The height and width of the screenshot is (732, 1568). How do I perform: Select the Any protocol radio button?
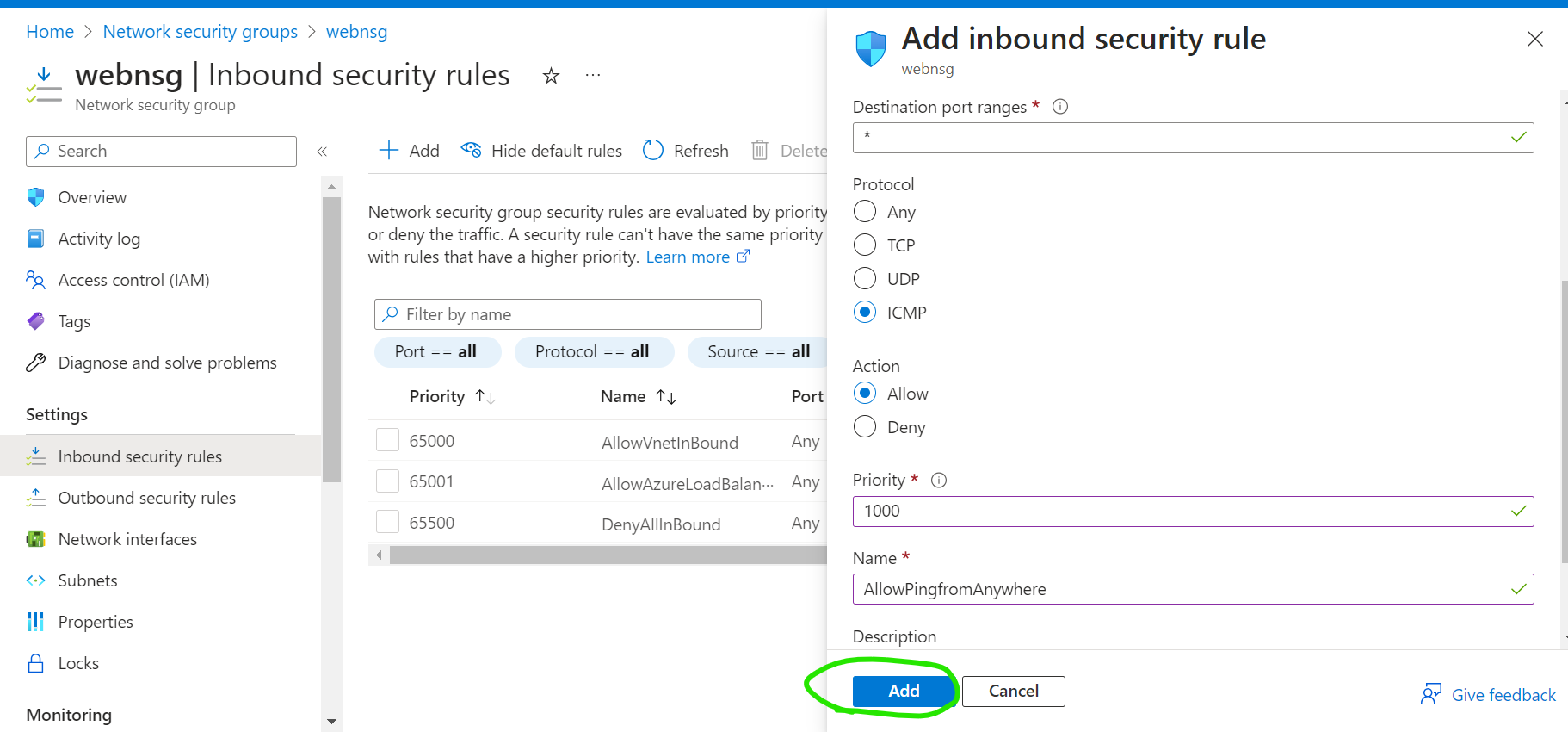point(865,212)
